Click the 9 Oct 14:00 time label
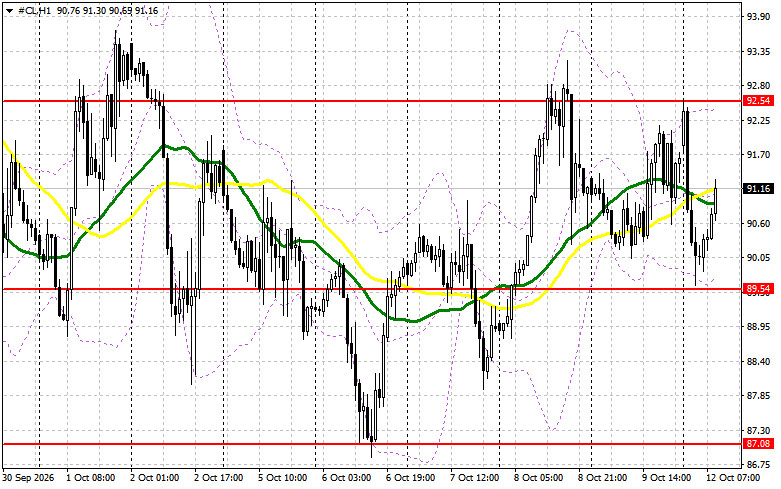This screenshot has height=489, width=781. (x=666, y=478)
